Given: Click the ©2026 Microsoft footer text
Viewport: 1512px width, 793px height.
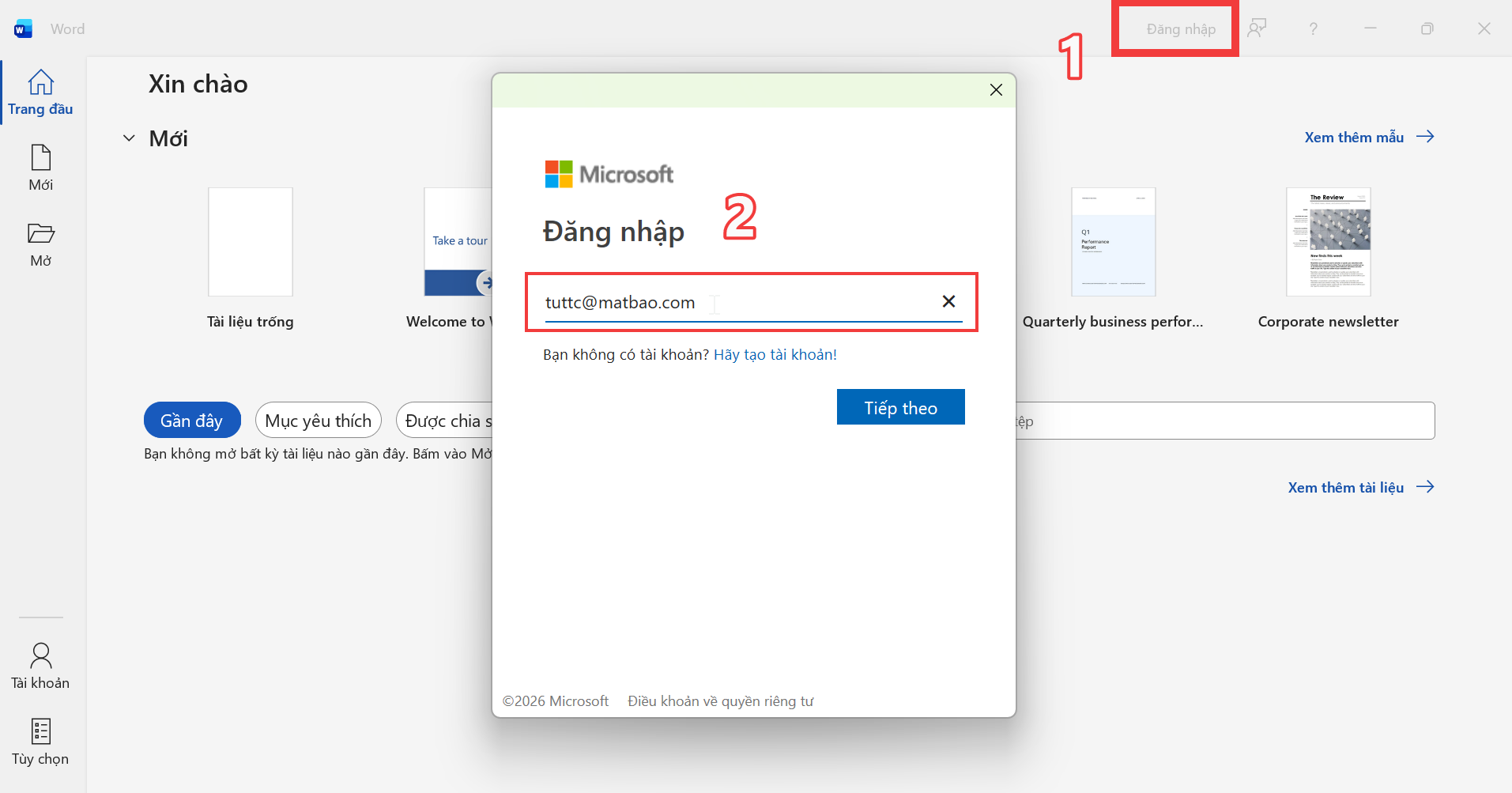Looking at the screenshot, I should [x=556, y=701].
